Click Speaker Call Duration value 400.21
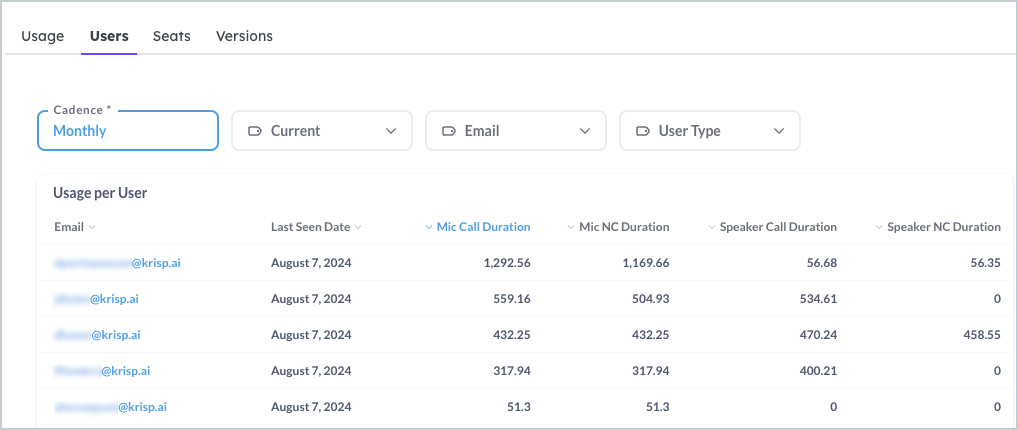1018x430 pixels. point(817,372)
